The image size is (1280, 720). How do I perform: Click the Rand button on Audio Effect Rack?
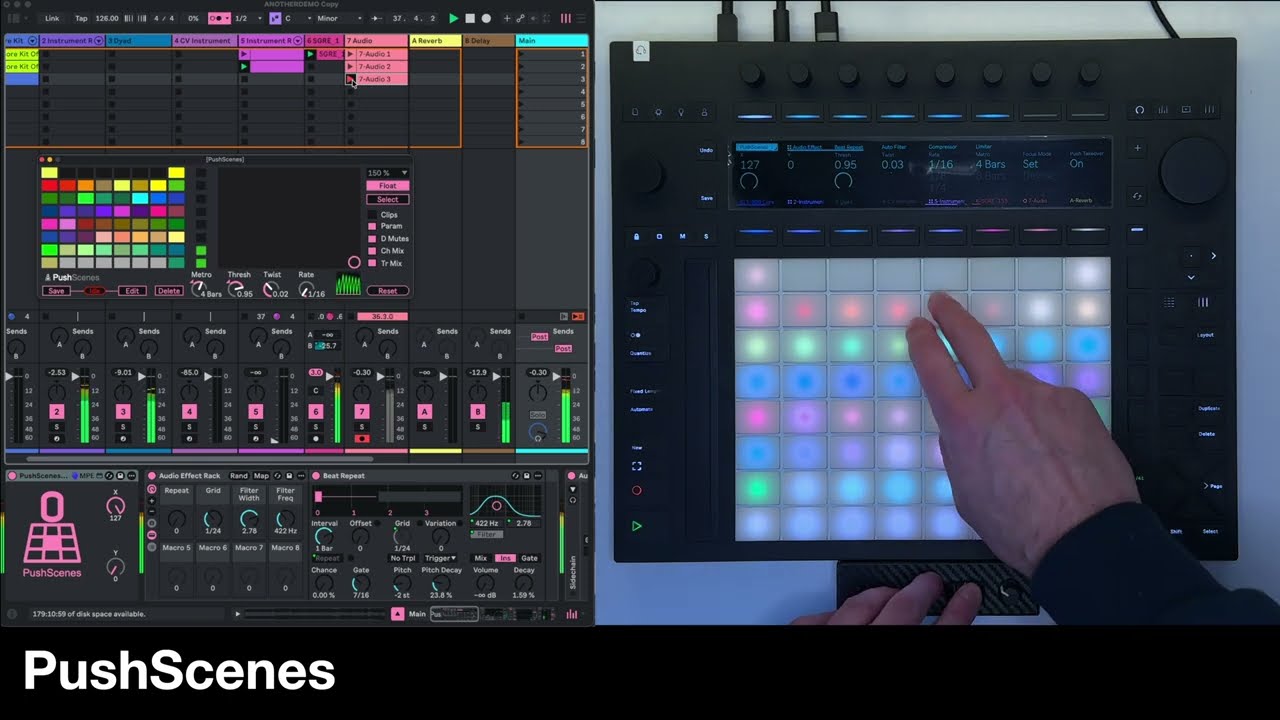point(239,476)
